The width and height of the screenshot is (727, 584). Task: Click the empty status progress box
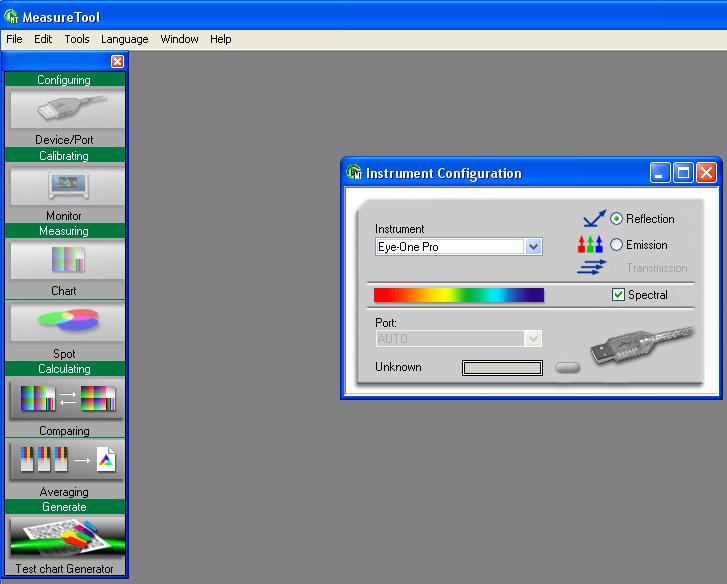pyautogui.click(x=502, y=368)
